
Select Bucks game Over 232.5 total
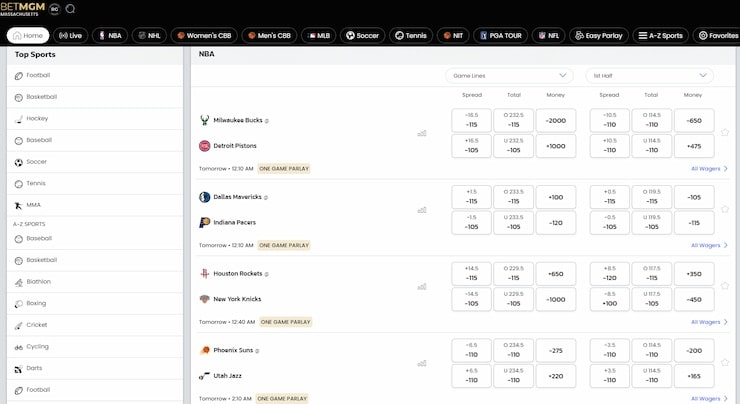(x=513, y=120)
